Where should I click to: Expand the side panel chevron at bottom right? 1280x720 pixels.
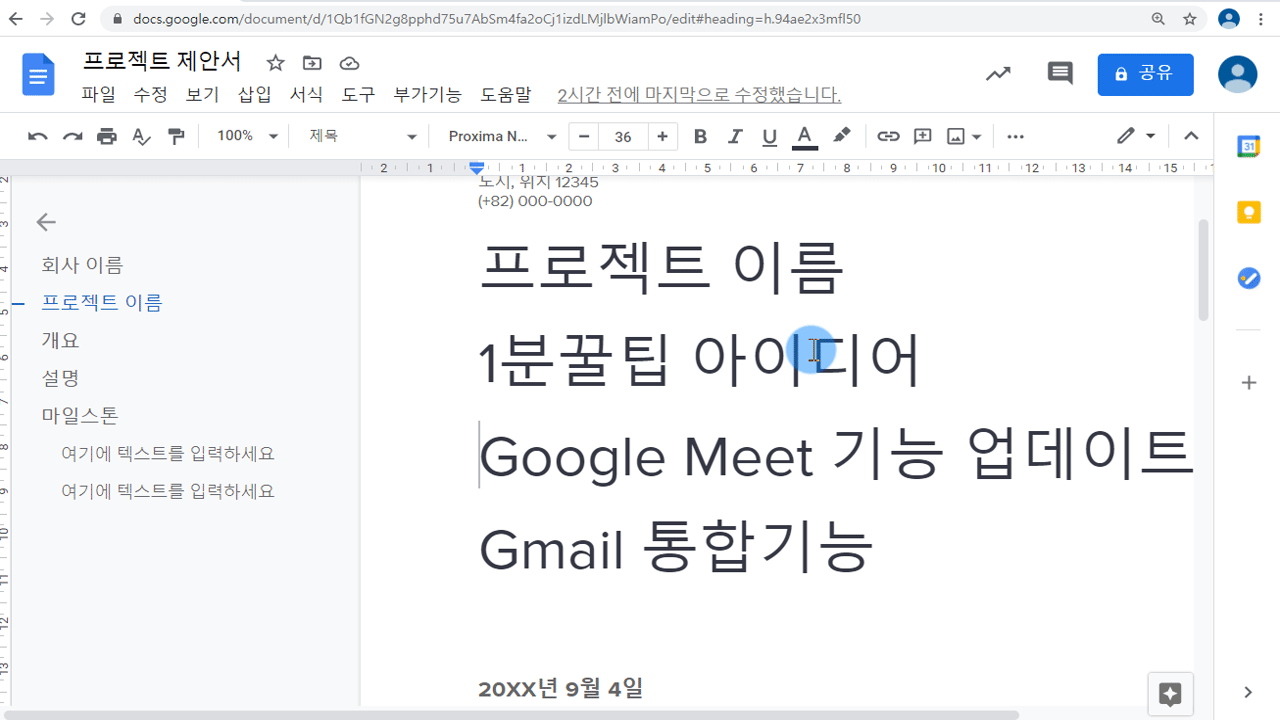[1248, 692]
